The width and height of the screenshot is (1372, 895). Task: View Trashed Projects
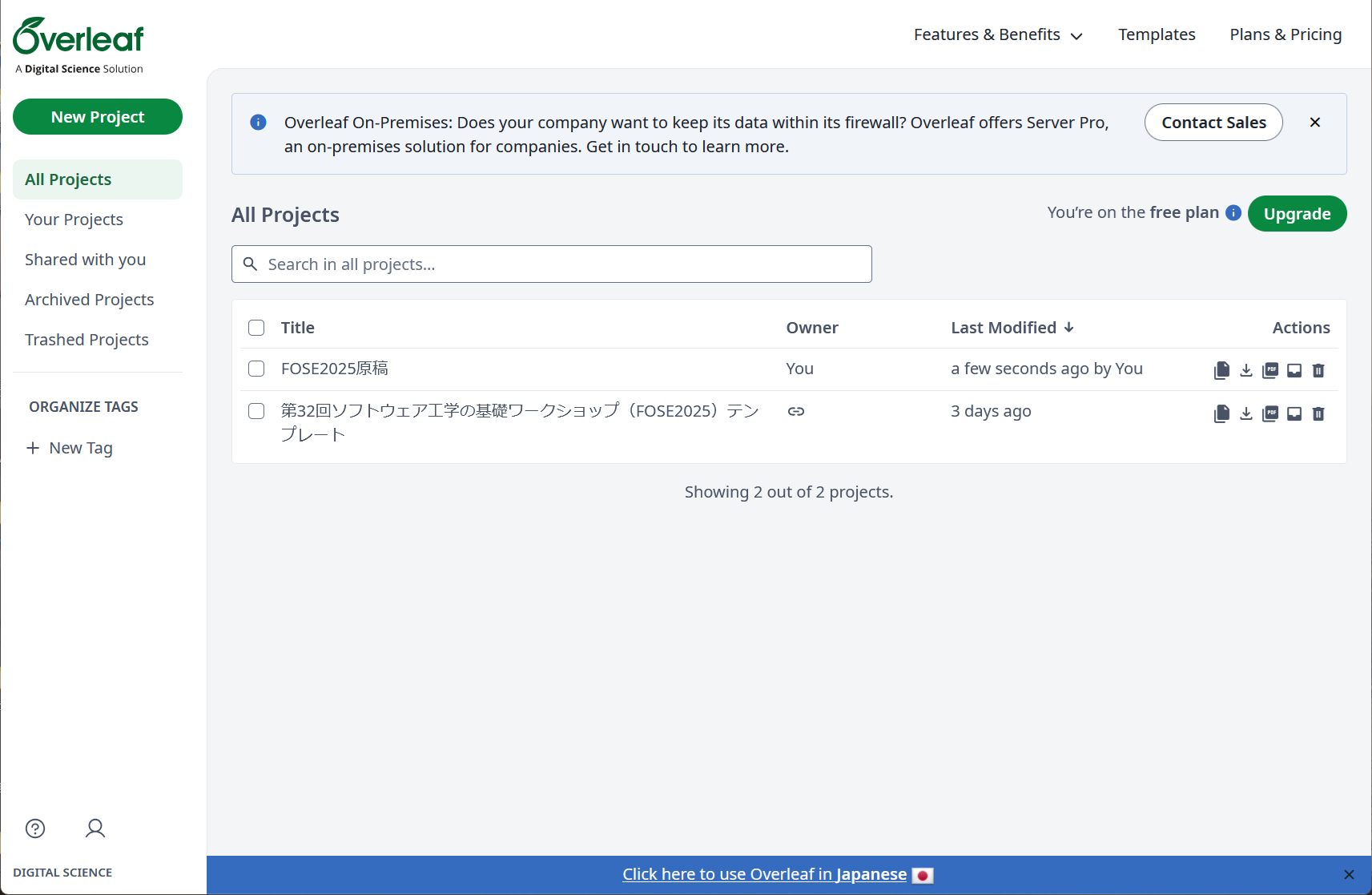98,340
